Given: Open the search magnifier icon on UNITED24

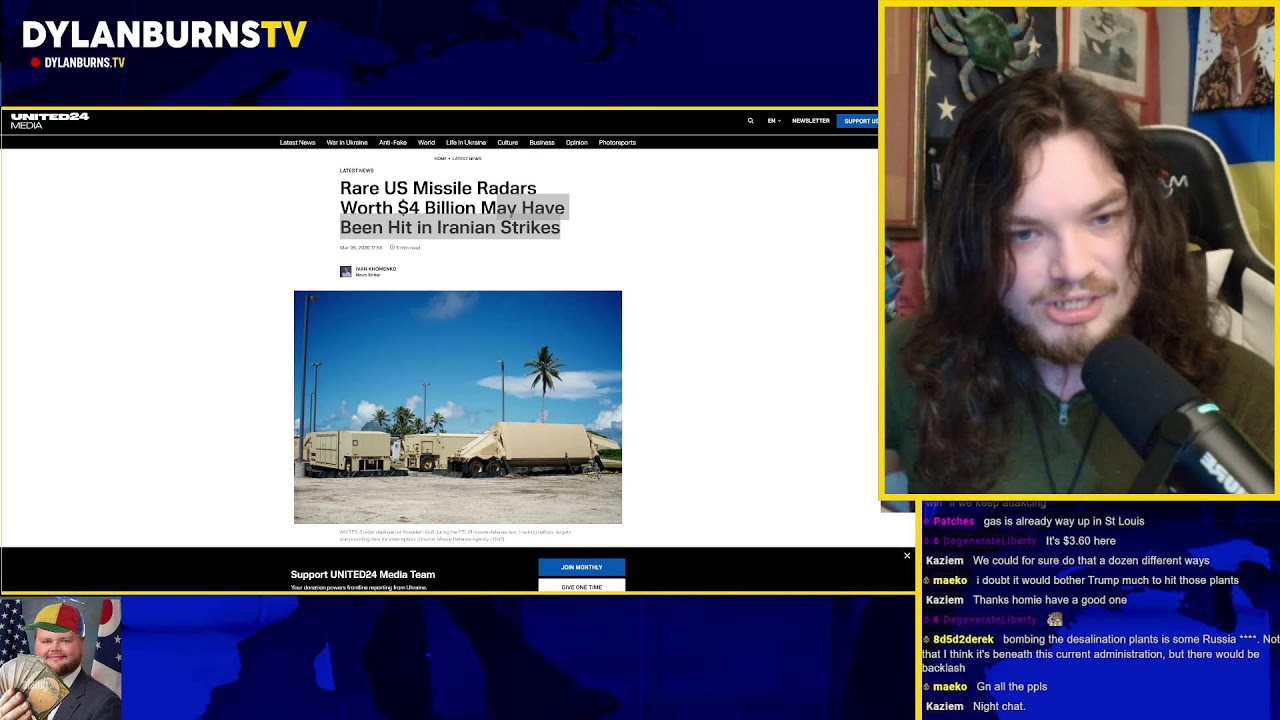Looking at the screenshot, I should tap(750, 121).
